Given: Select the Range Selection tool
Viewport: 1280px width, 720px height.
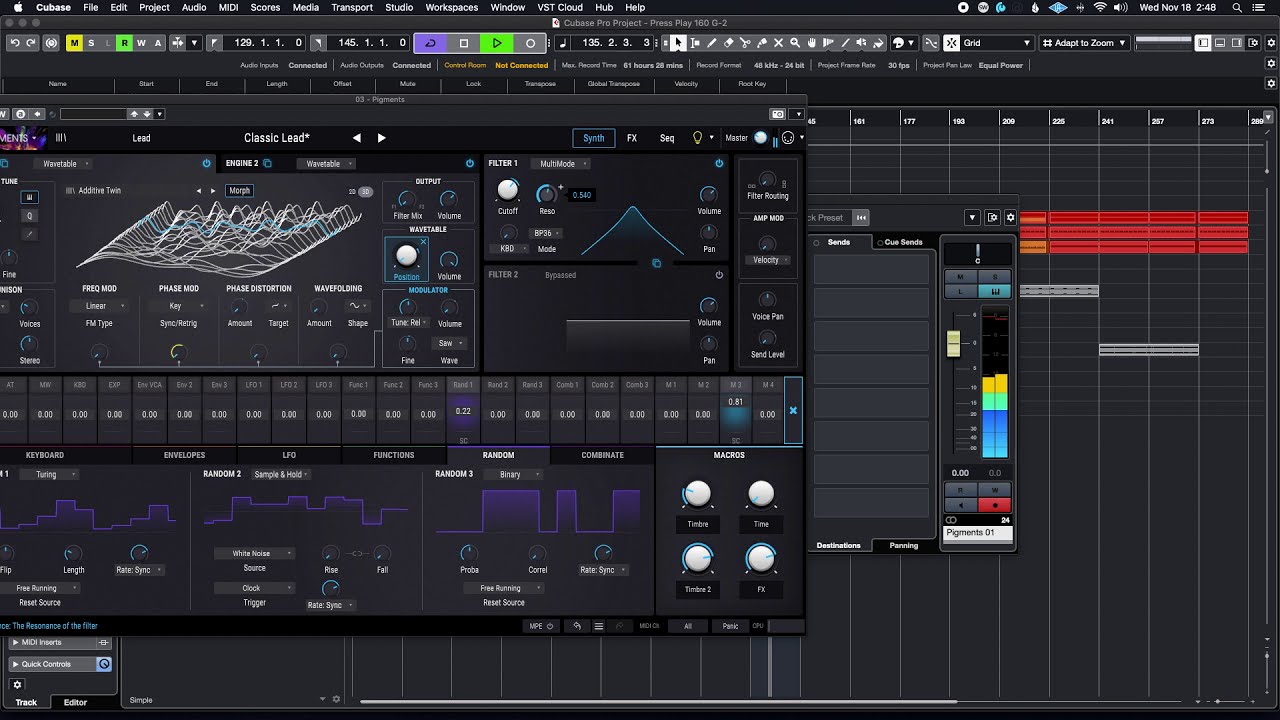Looking at the screenshot, I should [695, 43].
